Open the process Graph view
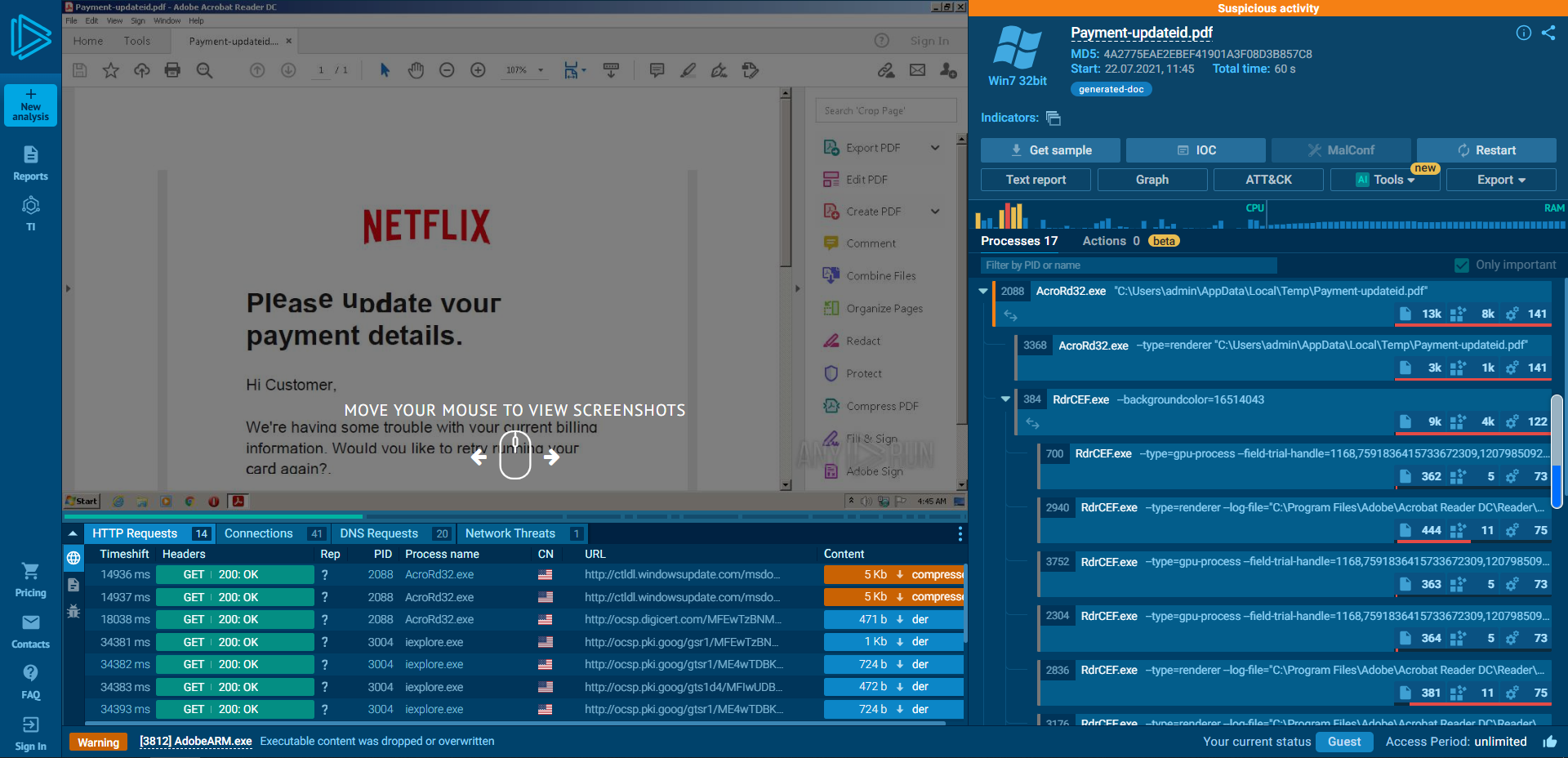The height and width of the screenshot is (758, 1568). 1152,180
